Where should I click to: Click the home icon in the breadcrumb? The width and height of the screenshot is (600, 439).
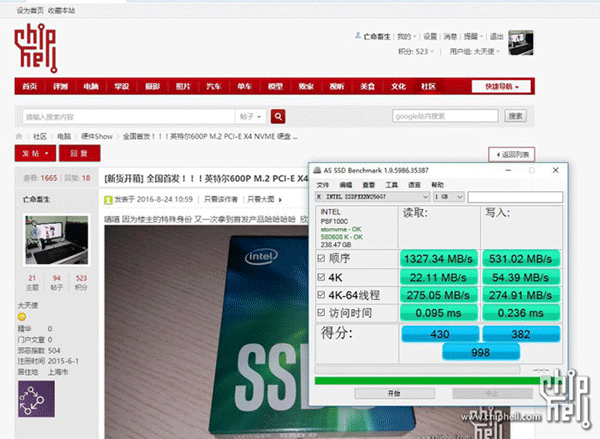(18, 136)
